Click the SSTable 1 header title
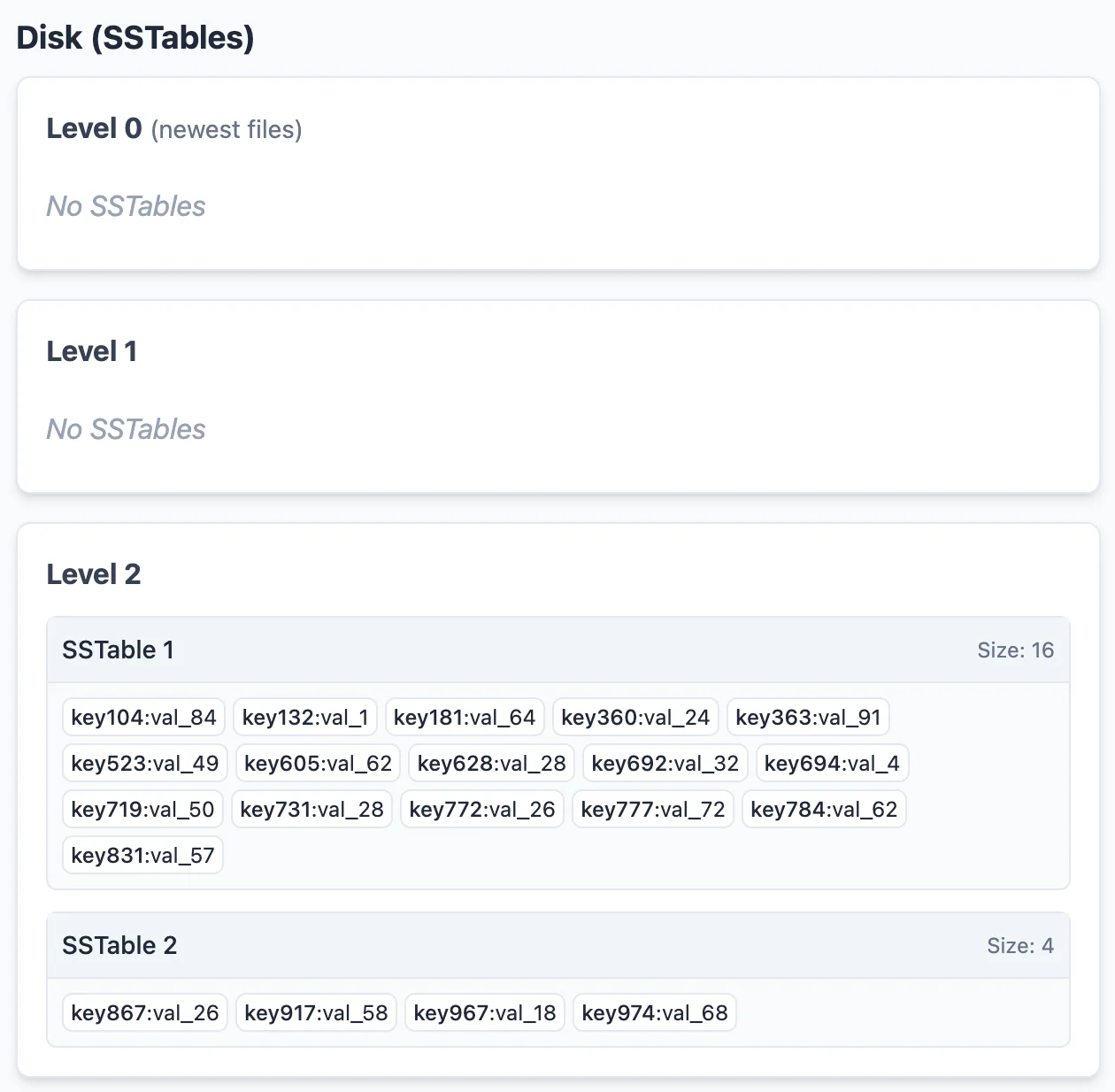The width and height of the screenshot is (1115, 1092). pos(118,650)
